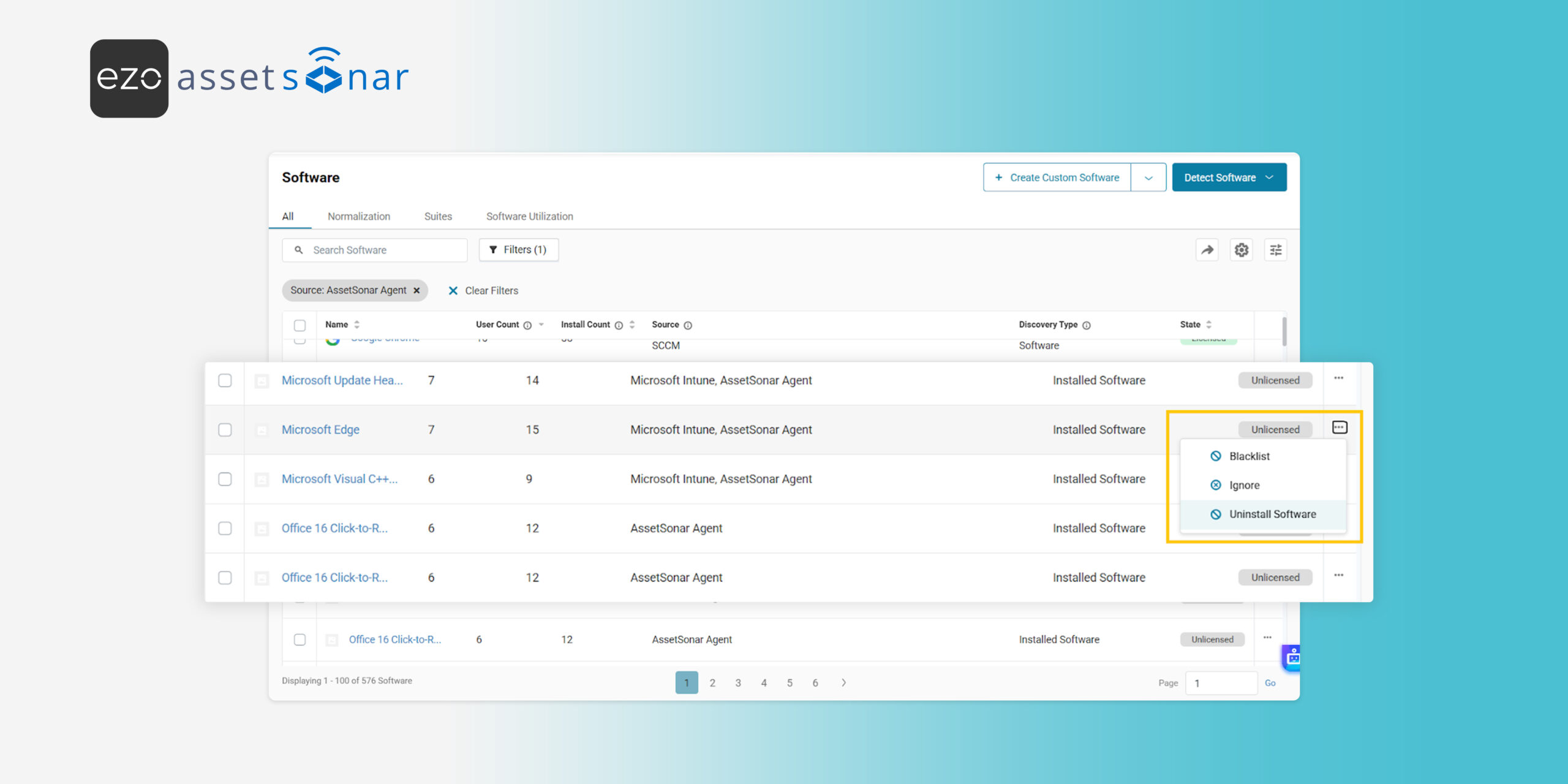Check the bottom background Office 16 row checkbox

coord(300,639)
